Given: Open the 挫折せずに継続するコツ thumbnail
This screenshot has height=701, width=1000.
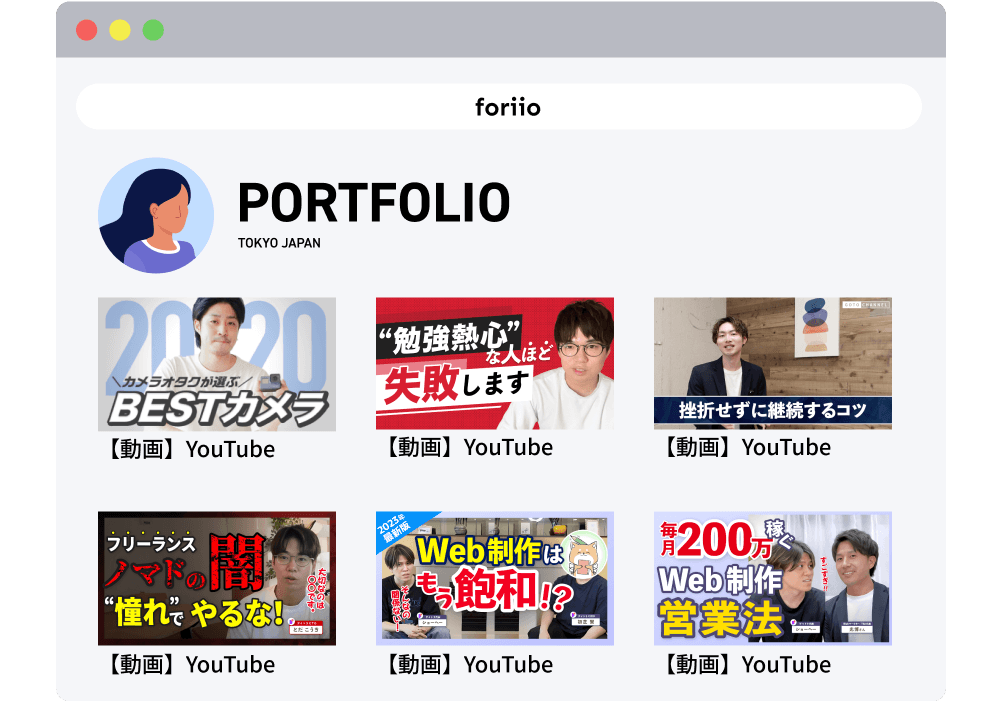Looking at the screenshot, I should tap(772, 363).
